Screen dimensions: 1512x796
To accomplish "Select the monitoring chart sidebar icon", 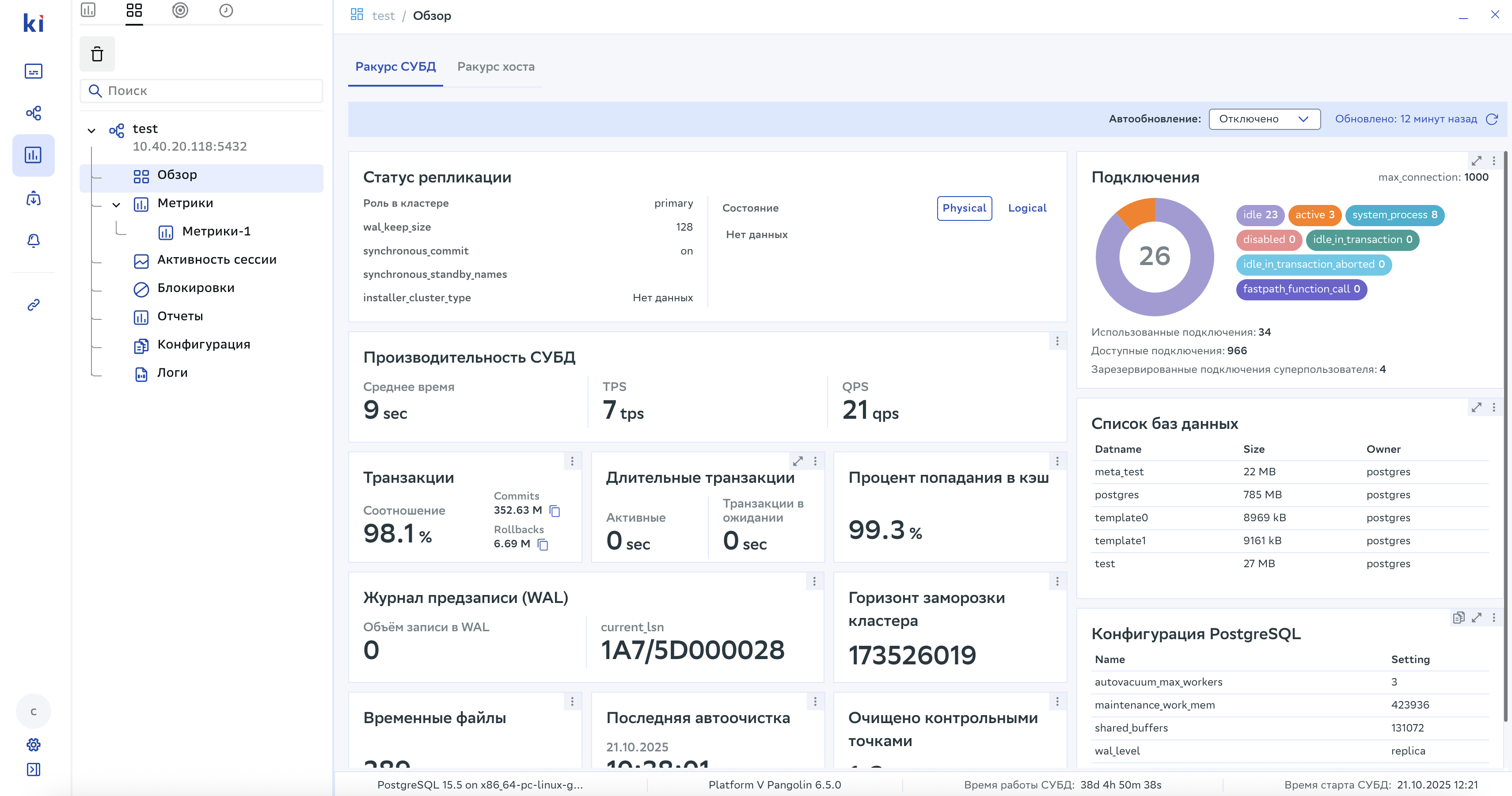I will [x=34, y=155].
